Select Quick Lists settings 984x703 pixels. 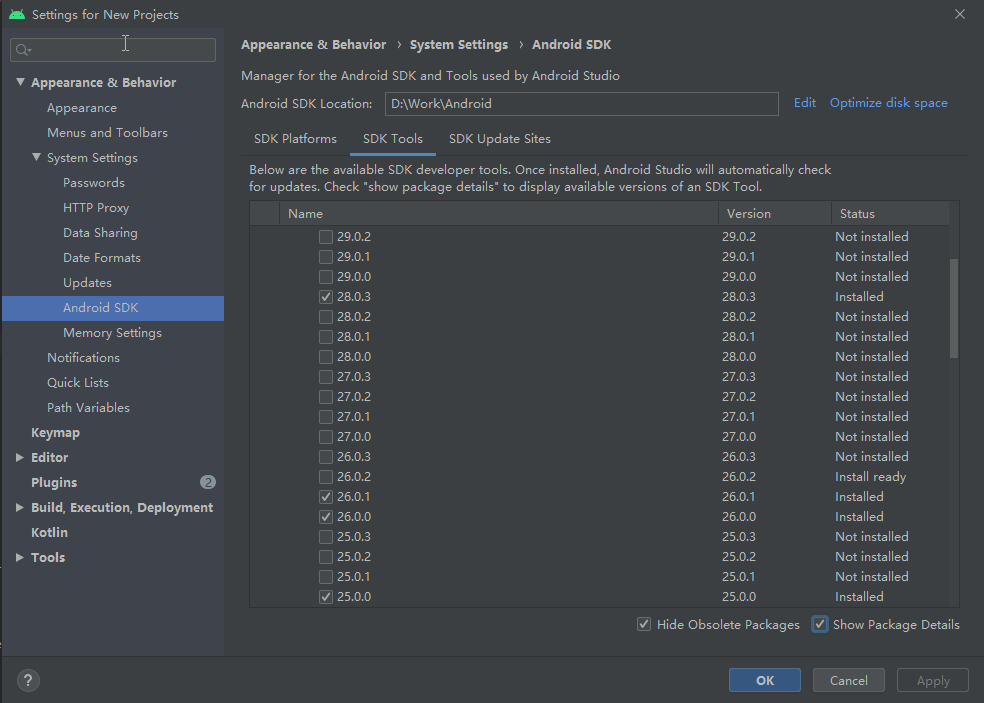pos(78,383)
